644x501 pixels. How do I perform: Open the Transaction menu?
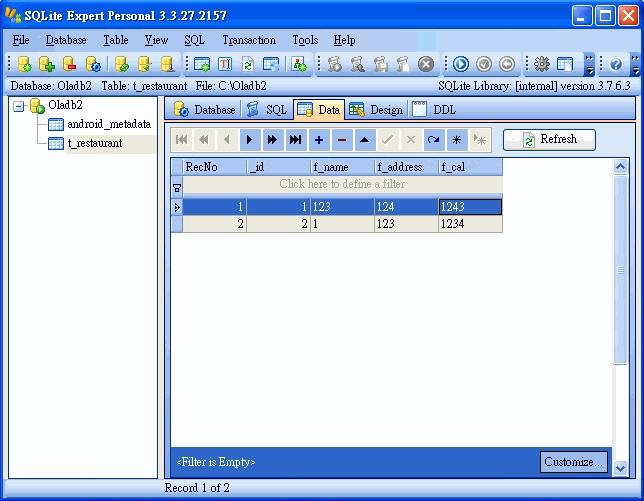pyautogui.click(x=249, y=40)
